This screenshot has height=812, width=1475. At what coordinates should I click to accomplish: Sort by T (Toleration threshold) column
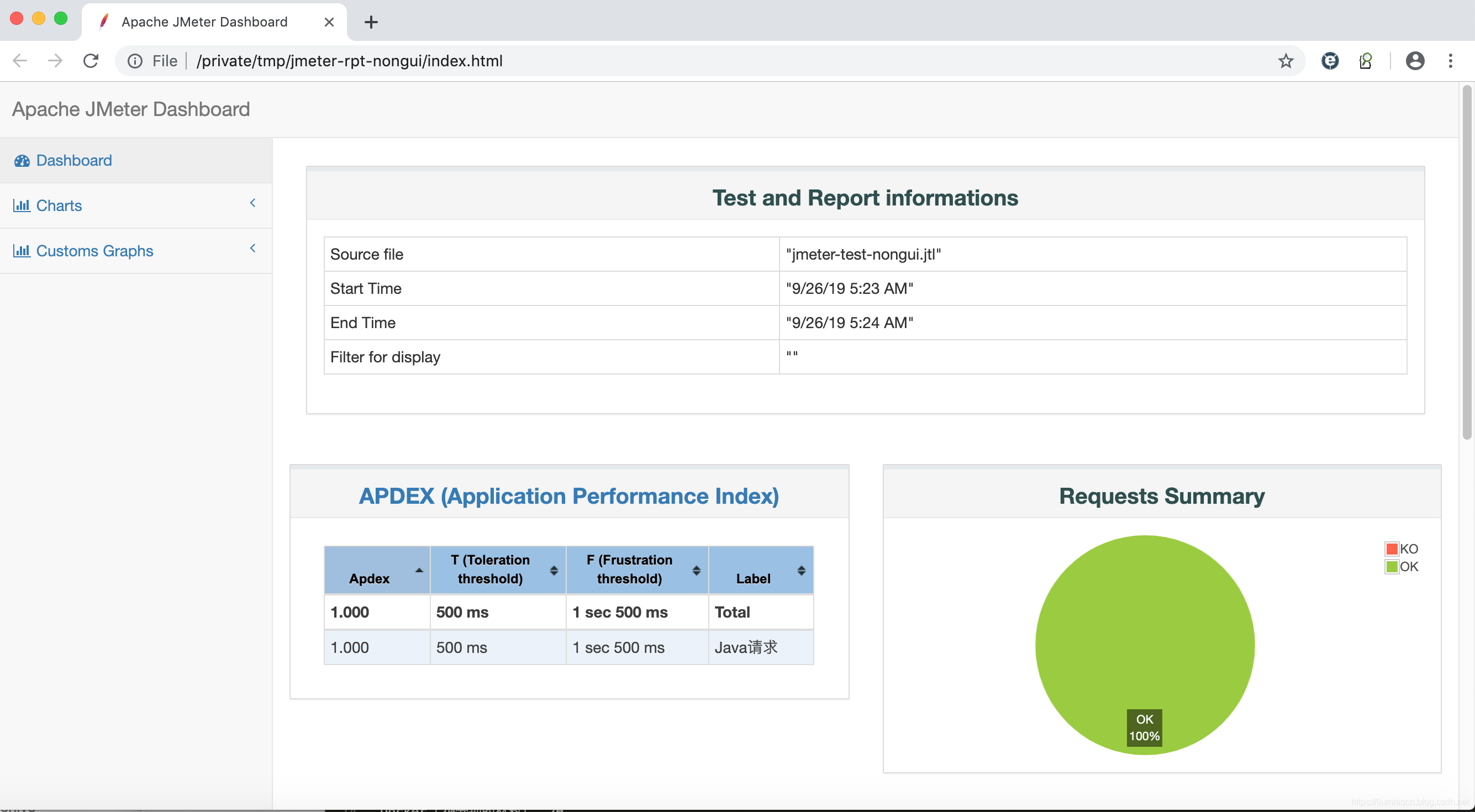(498, 571)
